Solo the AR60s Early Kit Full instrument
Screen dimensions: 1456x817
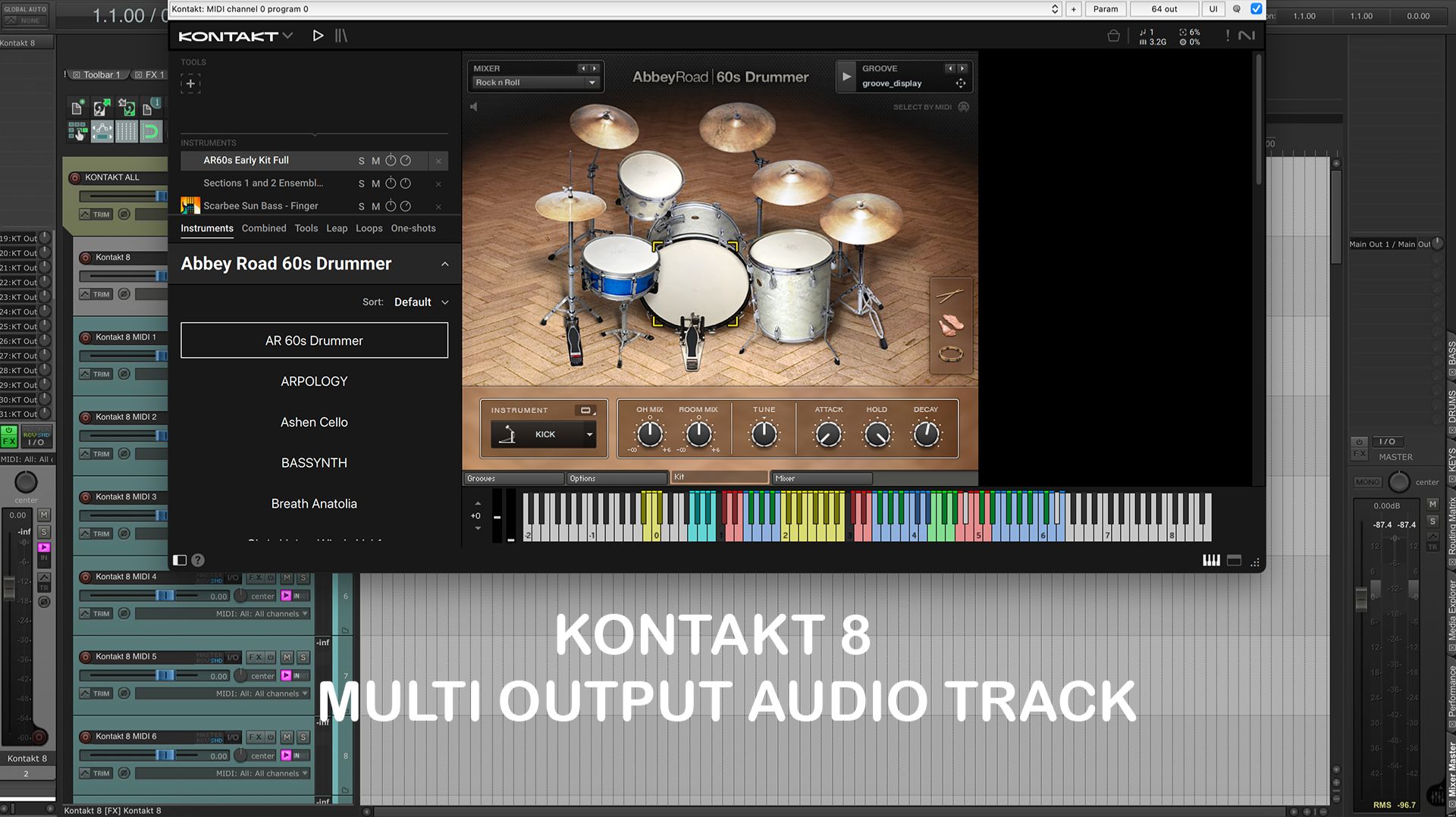[362, 161]
